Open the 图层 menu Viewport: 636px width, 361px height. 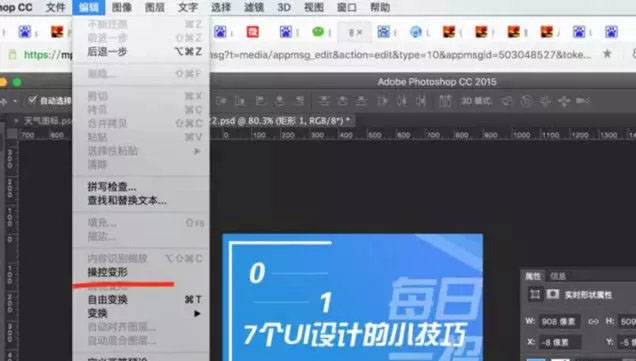click(x=155, y=7)
